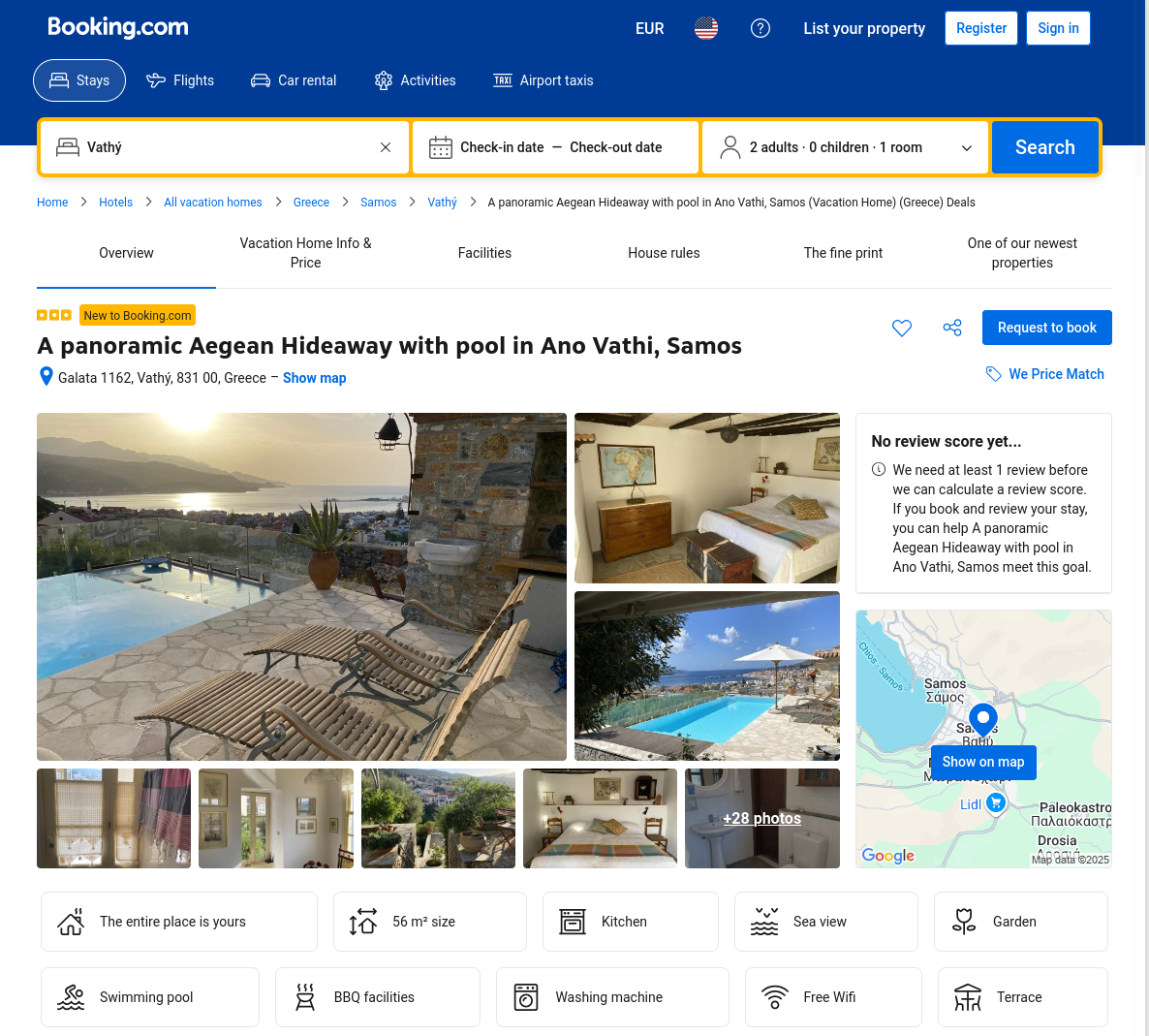Change language via US flag icon
The image size is (1149, 1036).
tap(706, 29)
